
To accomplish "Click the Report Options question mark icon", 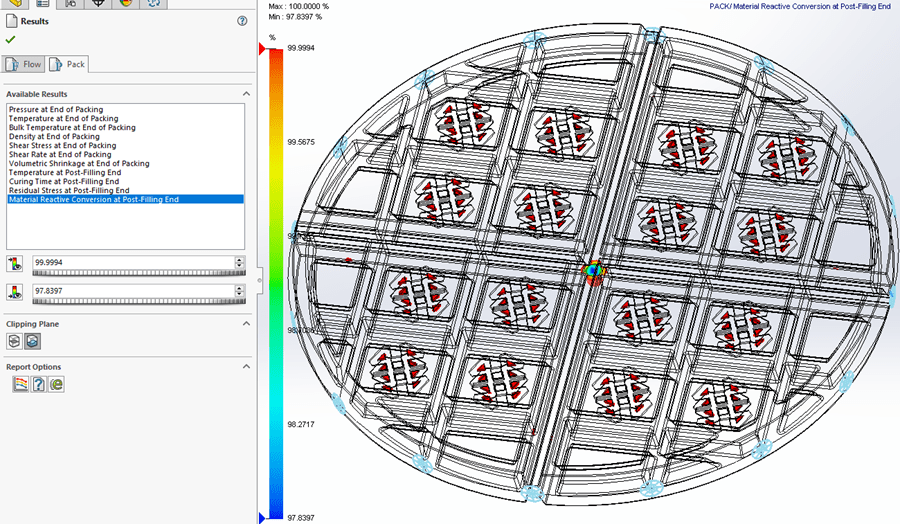I will 38,384.
